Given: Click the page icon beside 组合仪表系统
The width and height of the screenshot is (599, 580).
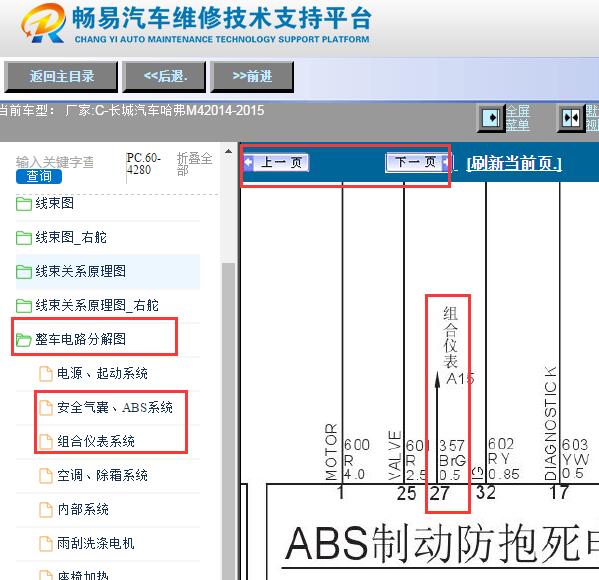Looking at the screenshot, I should coord(46,442).
